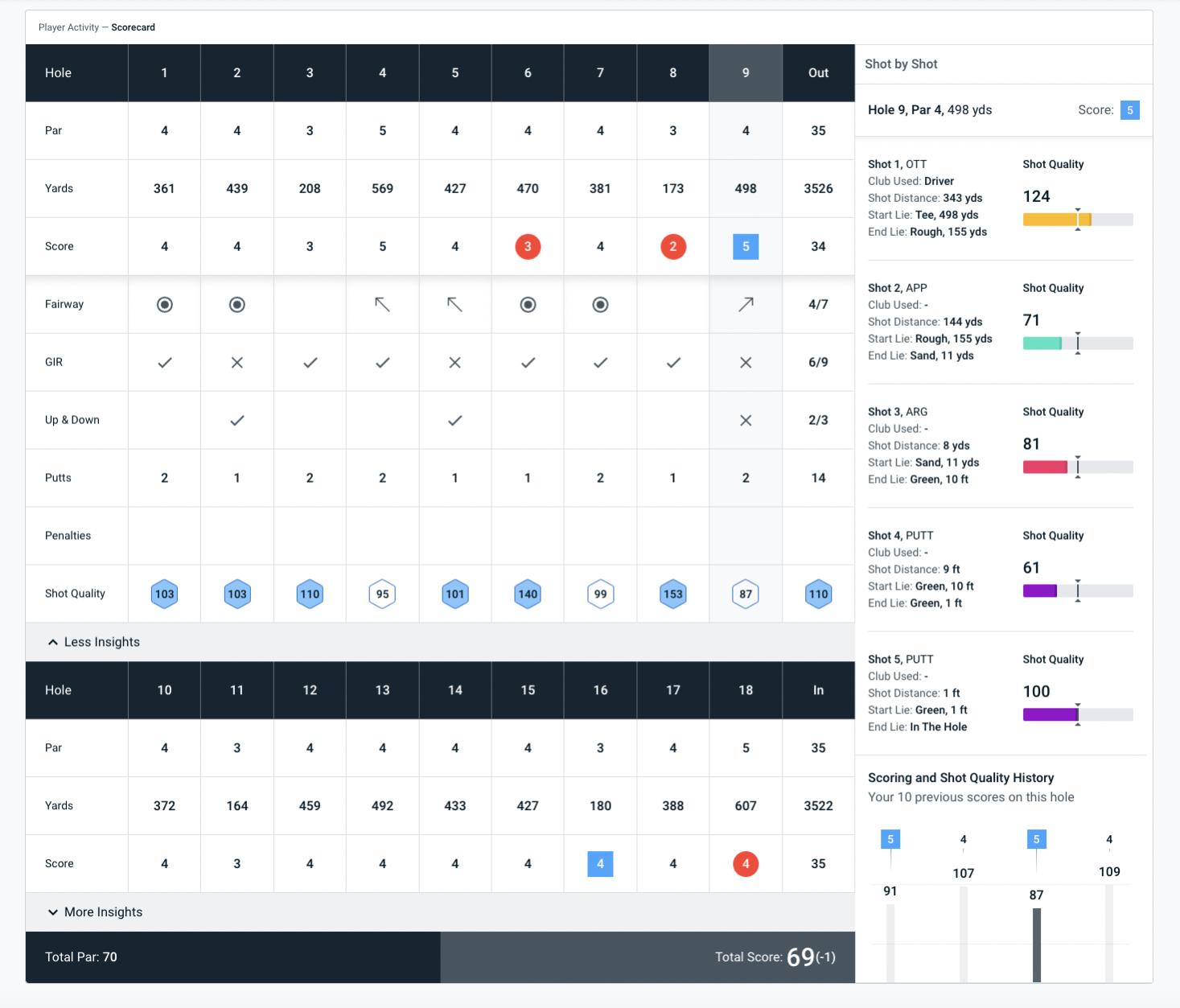This screenshot has width=1180, height=1008.
Task: Click highlighted history bar labeled 87
Action: click(x=1036, y=945)
